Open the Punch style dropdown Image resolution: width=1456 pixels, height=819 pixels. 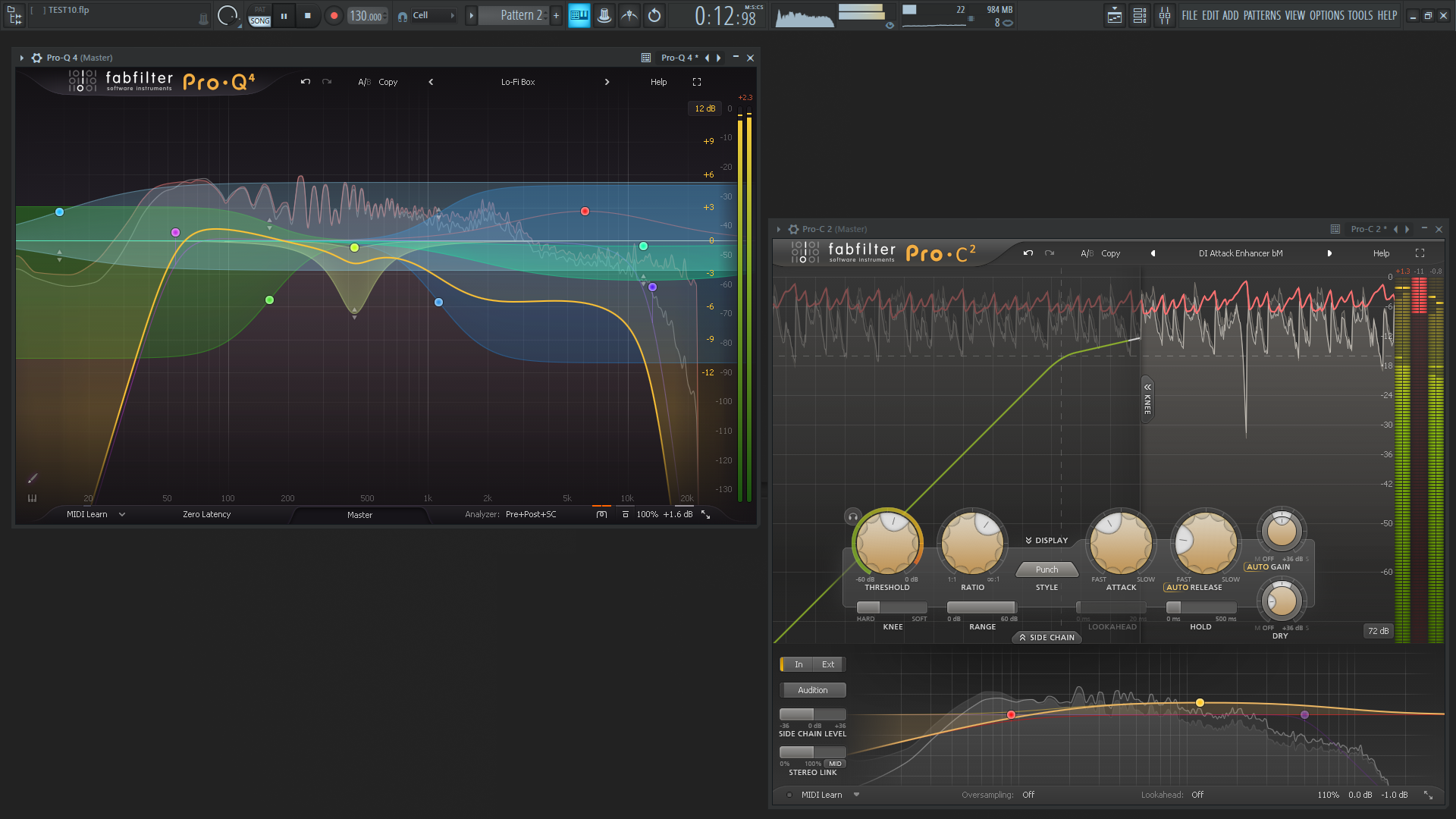[1046, 570]
